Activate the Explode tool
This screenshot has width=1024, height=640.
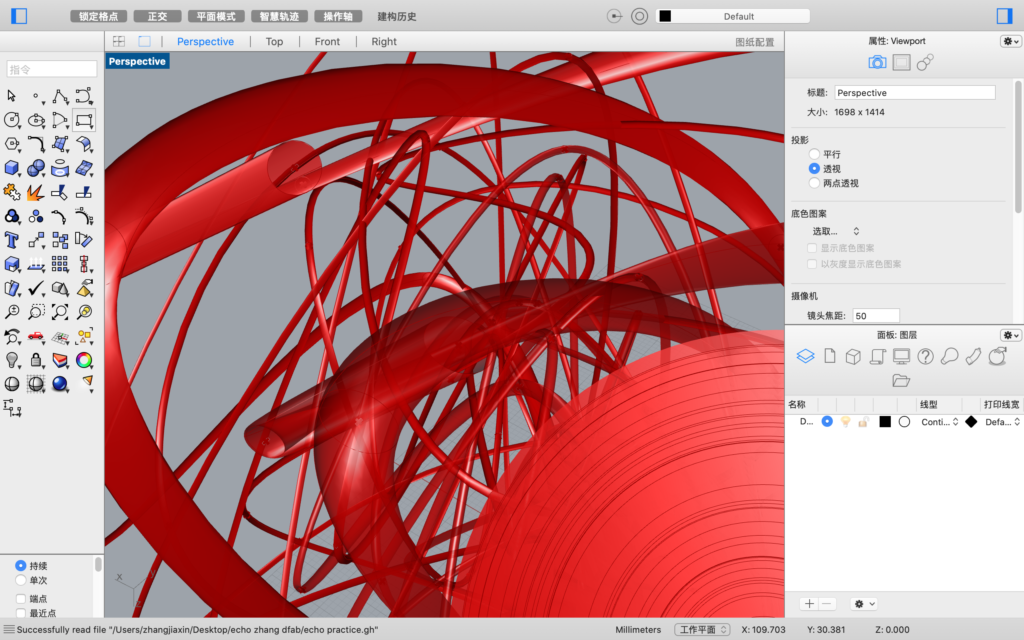click(36, 192)
